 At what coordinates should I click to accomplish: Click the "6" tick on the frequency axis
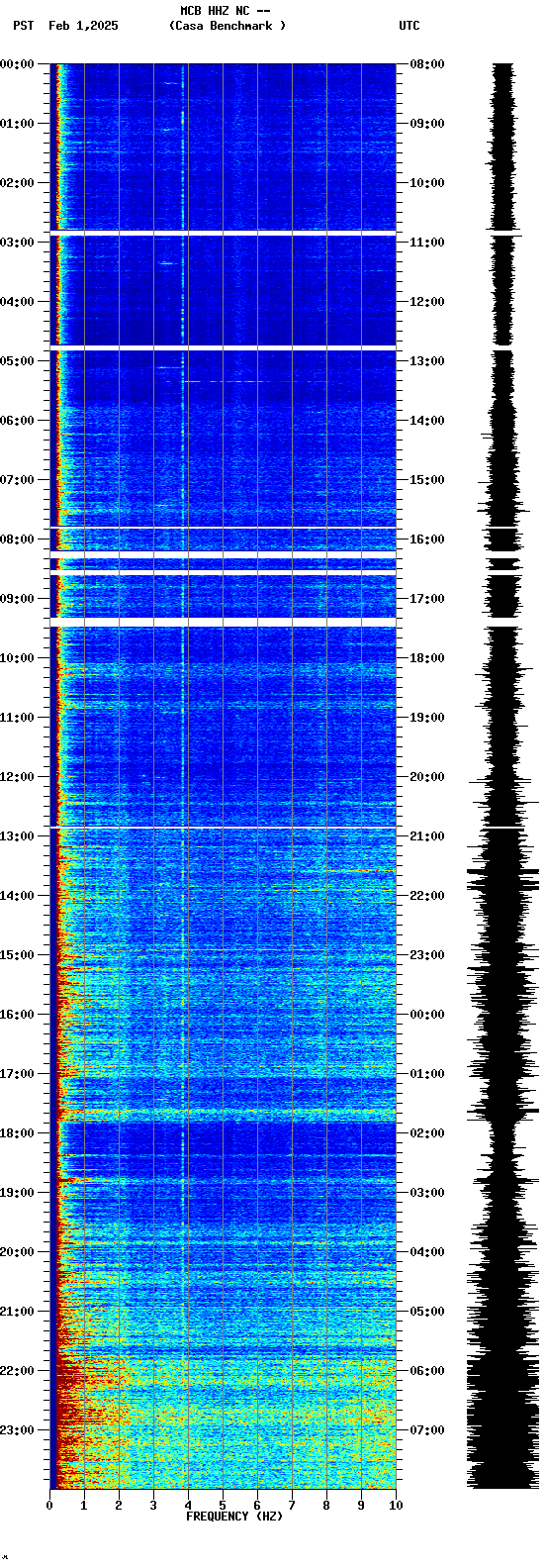pyautogui.click(x=257, y=1506)
